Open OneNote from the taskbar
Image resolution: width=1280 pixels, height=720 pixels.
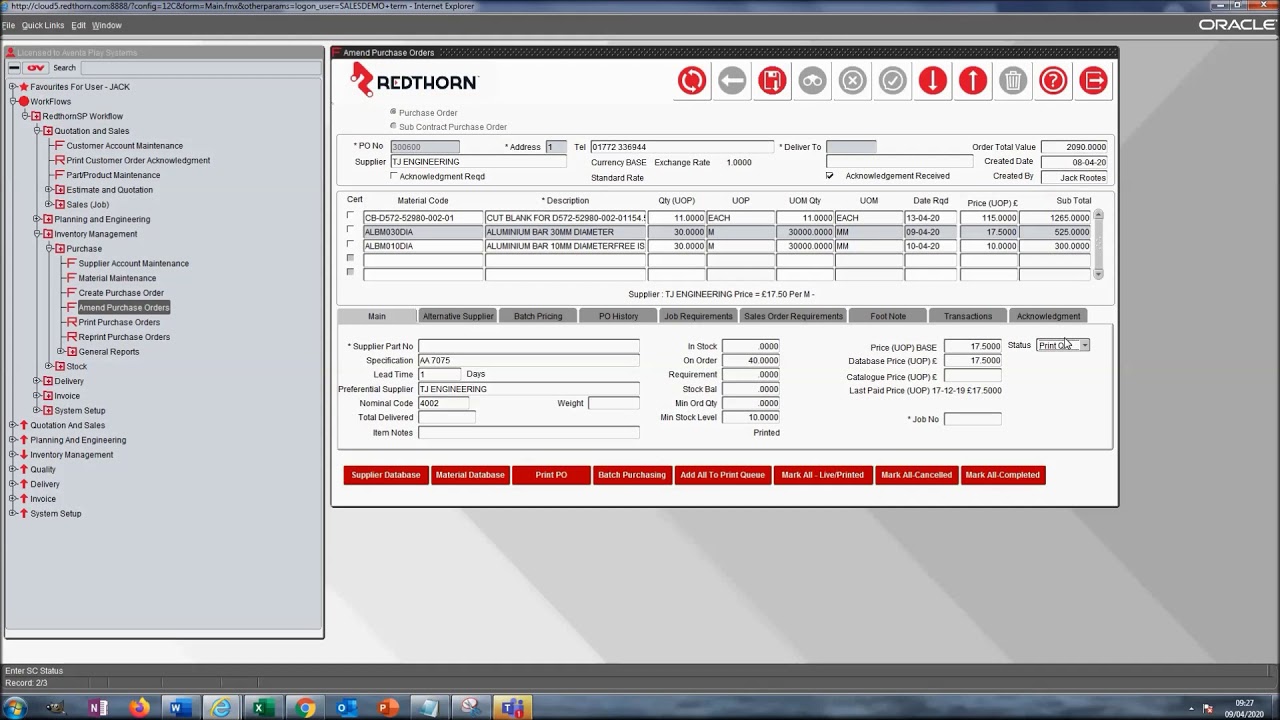point(97,708)
